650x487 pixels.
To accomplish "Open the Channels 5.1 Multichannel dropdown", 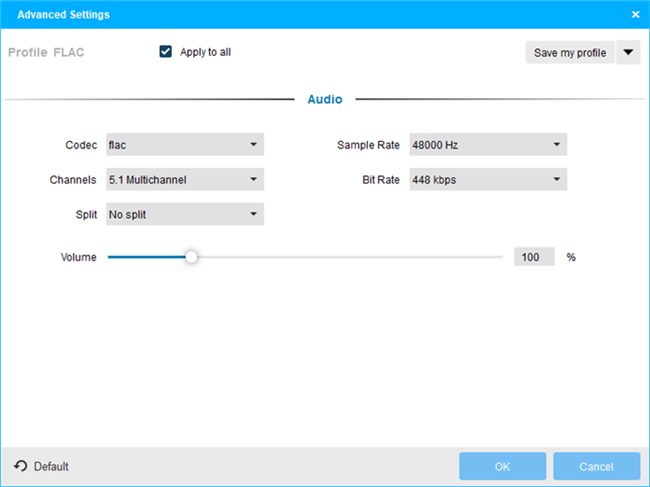I will click(184, 180).
